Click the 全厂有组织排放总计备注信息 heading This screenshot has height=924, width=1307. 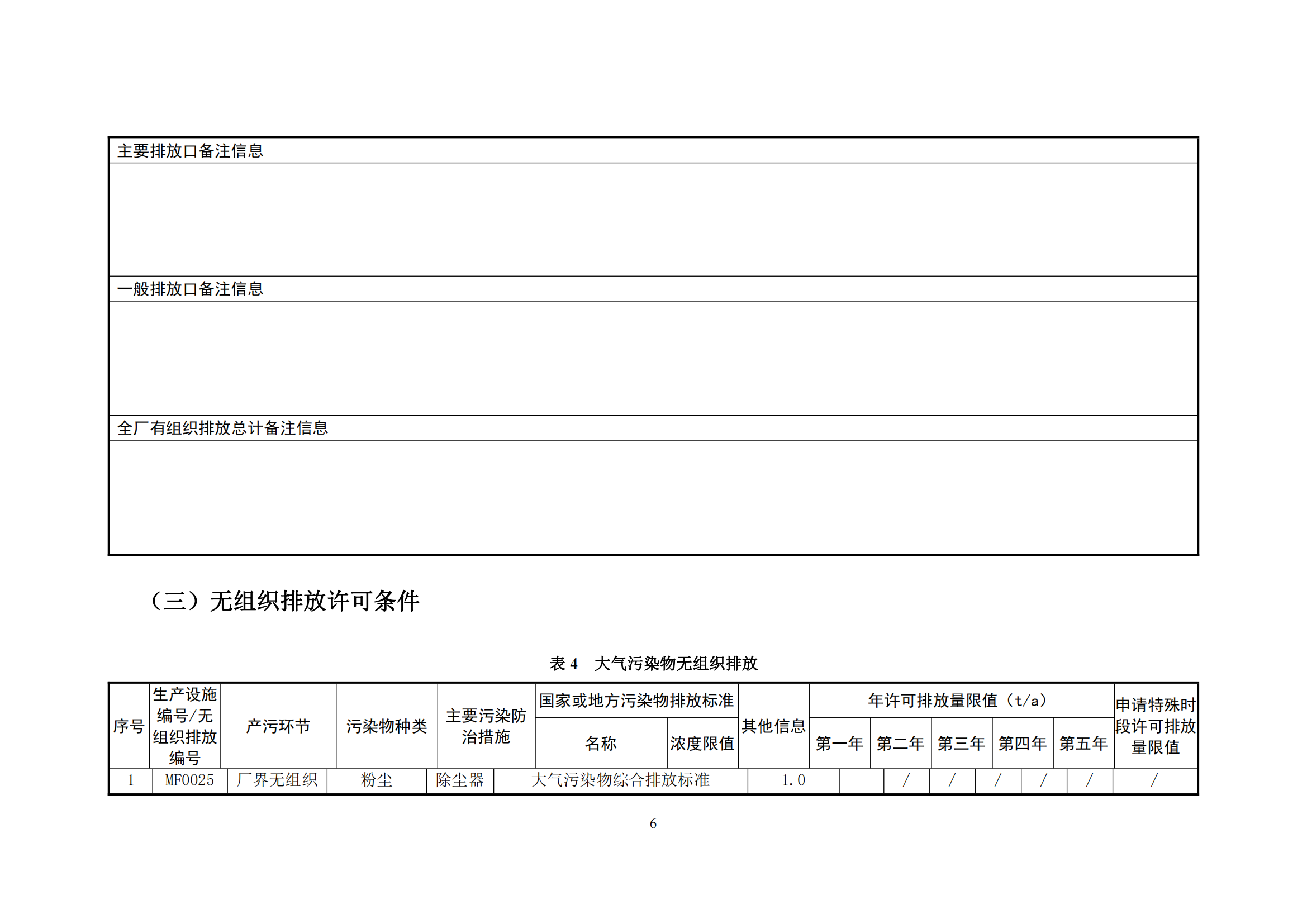point(222,428)
